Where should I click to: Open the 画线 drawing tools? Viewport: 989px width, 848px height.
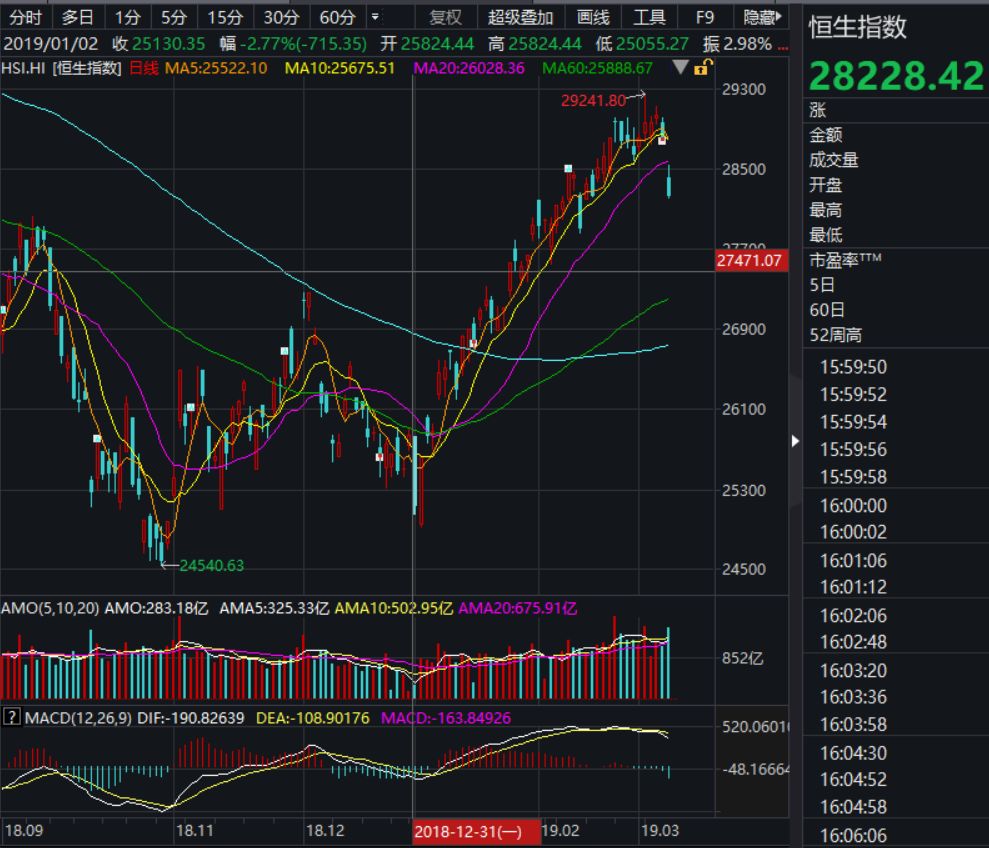pos(593,18)
